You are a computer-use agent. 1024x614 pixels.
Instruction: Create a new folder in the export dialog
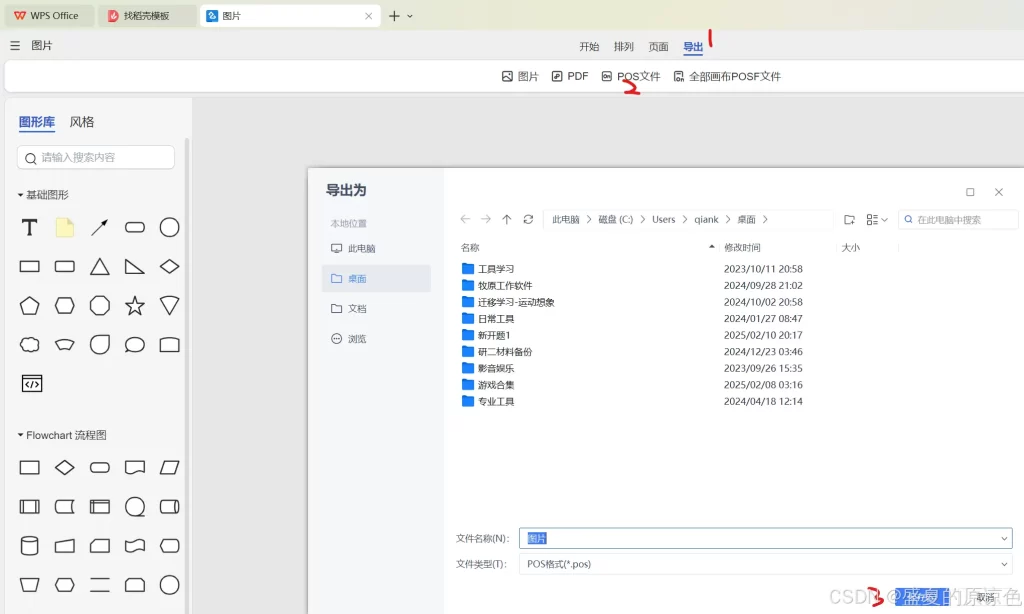pyautogui.click(x=850, y=219)
